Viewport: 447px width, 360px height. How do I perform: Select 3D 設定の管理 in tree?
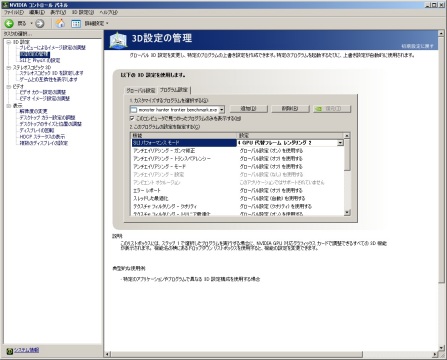click(35, 54)
